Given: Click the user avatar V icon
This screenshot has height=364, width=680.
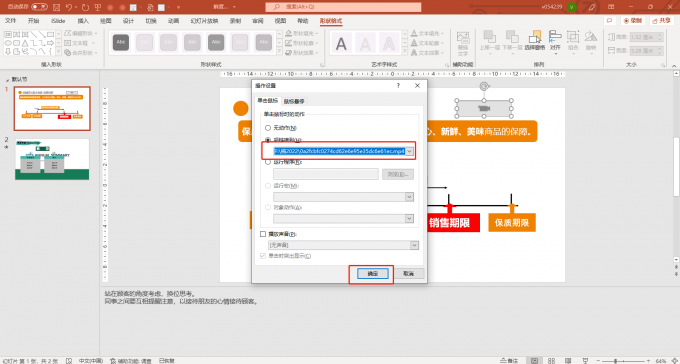Looking at the screenshot, I should point(572,7).
